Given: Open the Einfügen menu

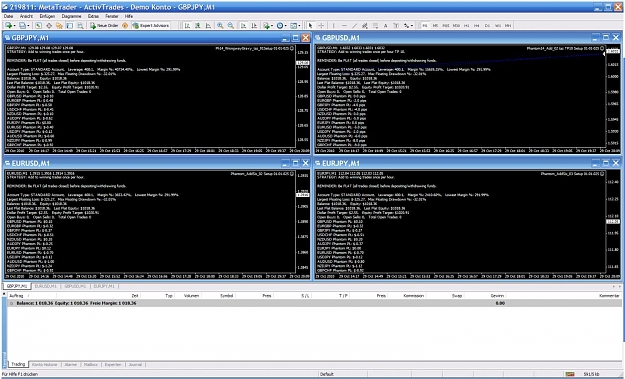Looking at the screenshot, I should (x=47, y=16).
